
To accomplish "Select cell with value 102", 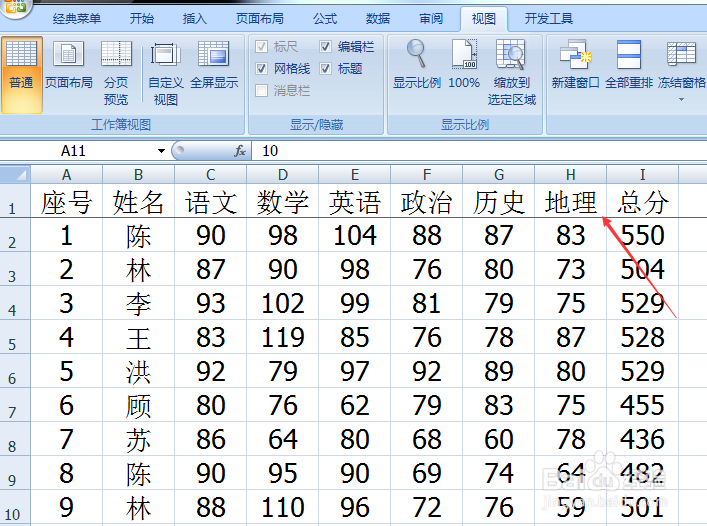I will click(x=283, y=303).
